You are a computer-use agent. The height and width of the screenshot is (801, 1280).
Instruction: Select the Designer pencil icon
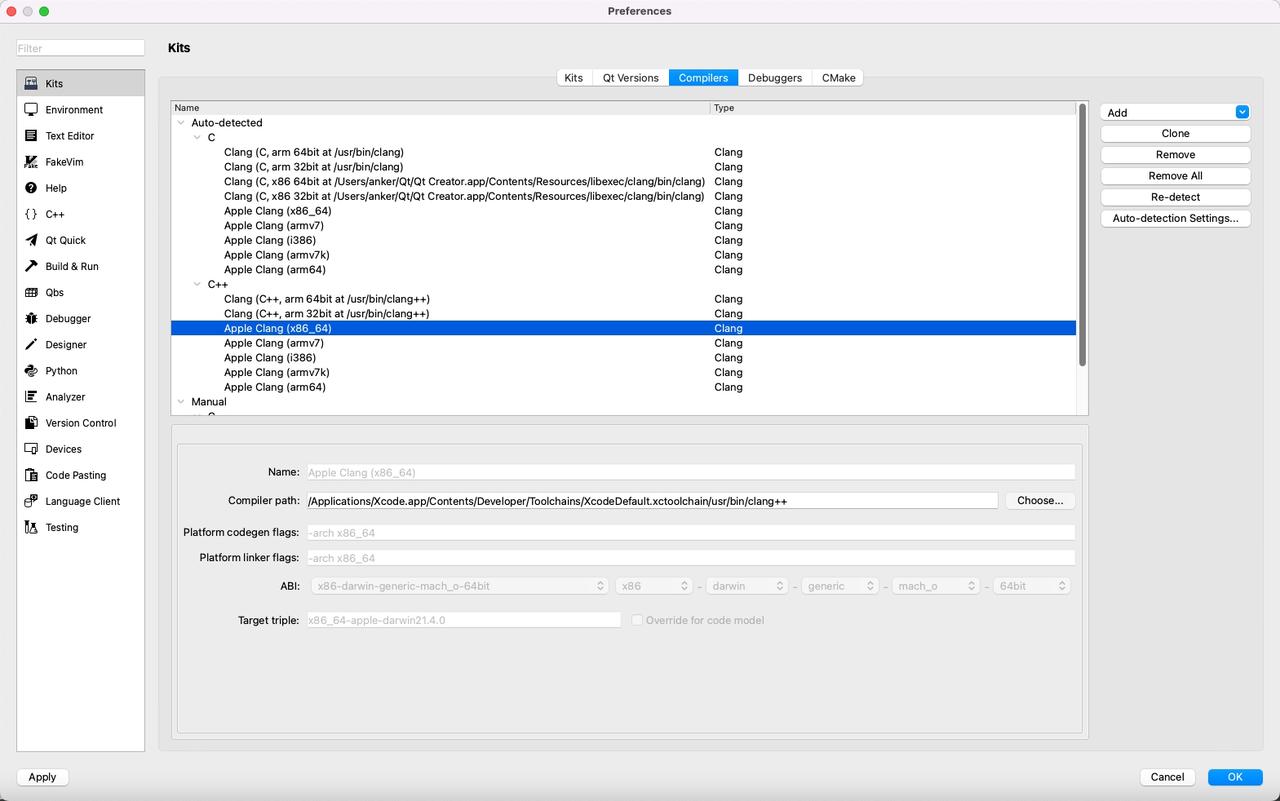coord(31,344)
